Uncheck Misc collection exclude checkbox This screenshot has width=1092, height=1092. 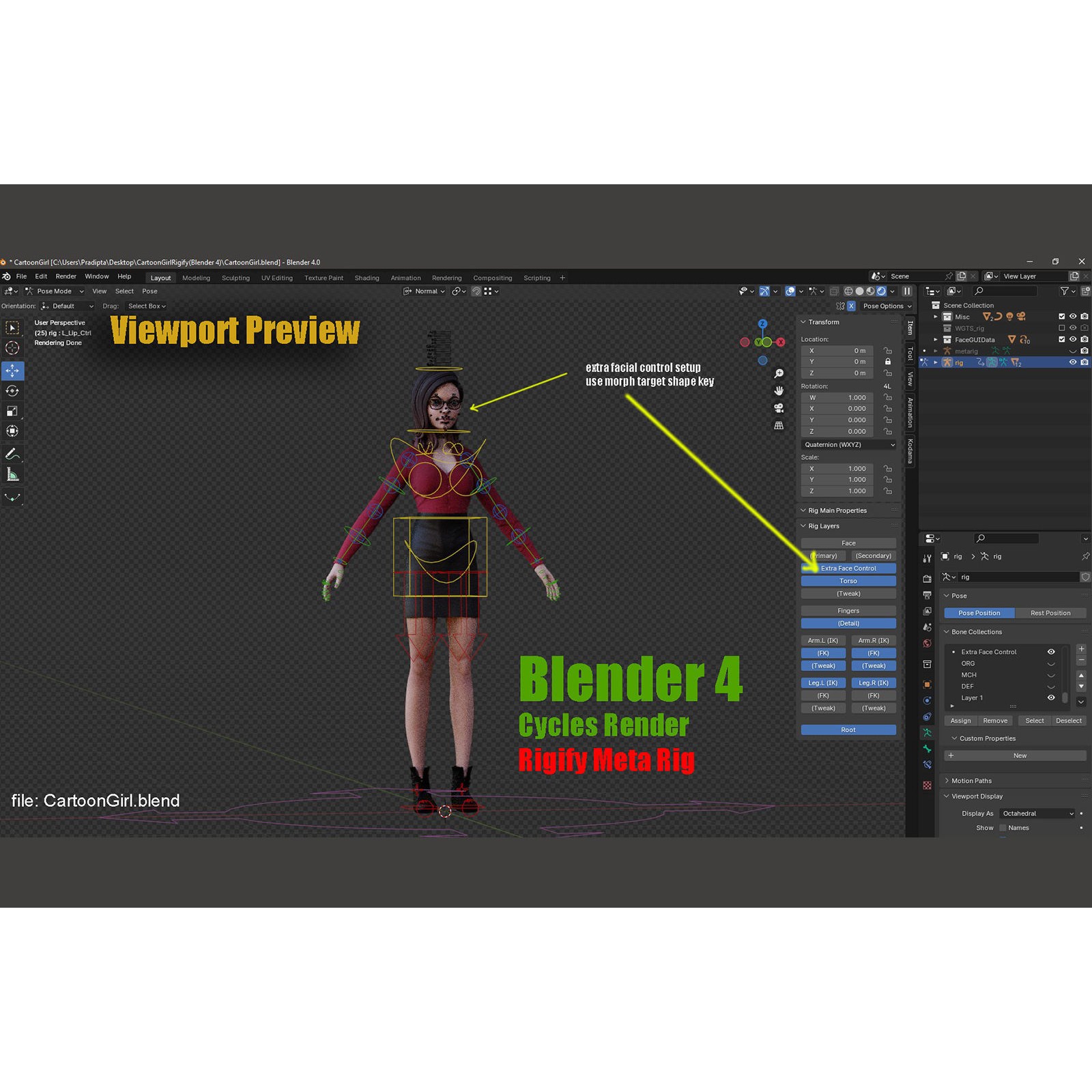click(1062, 317)
